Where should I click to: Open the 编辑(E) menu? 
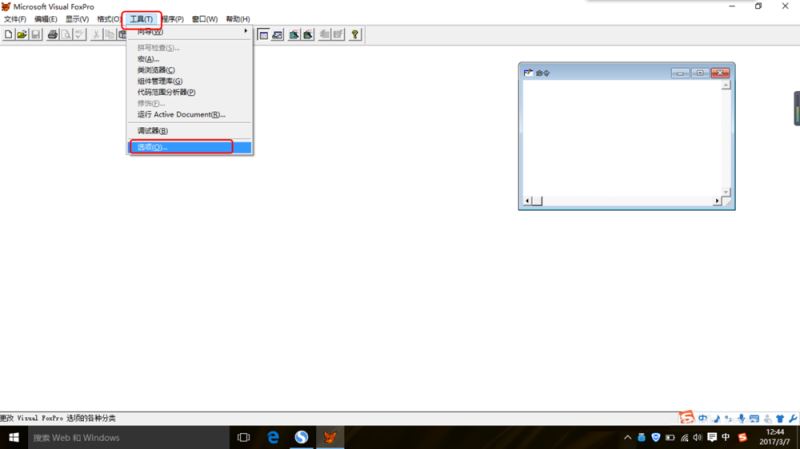tap(45, 19)
